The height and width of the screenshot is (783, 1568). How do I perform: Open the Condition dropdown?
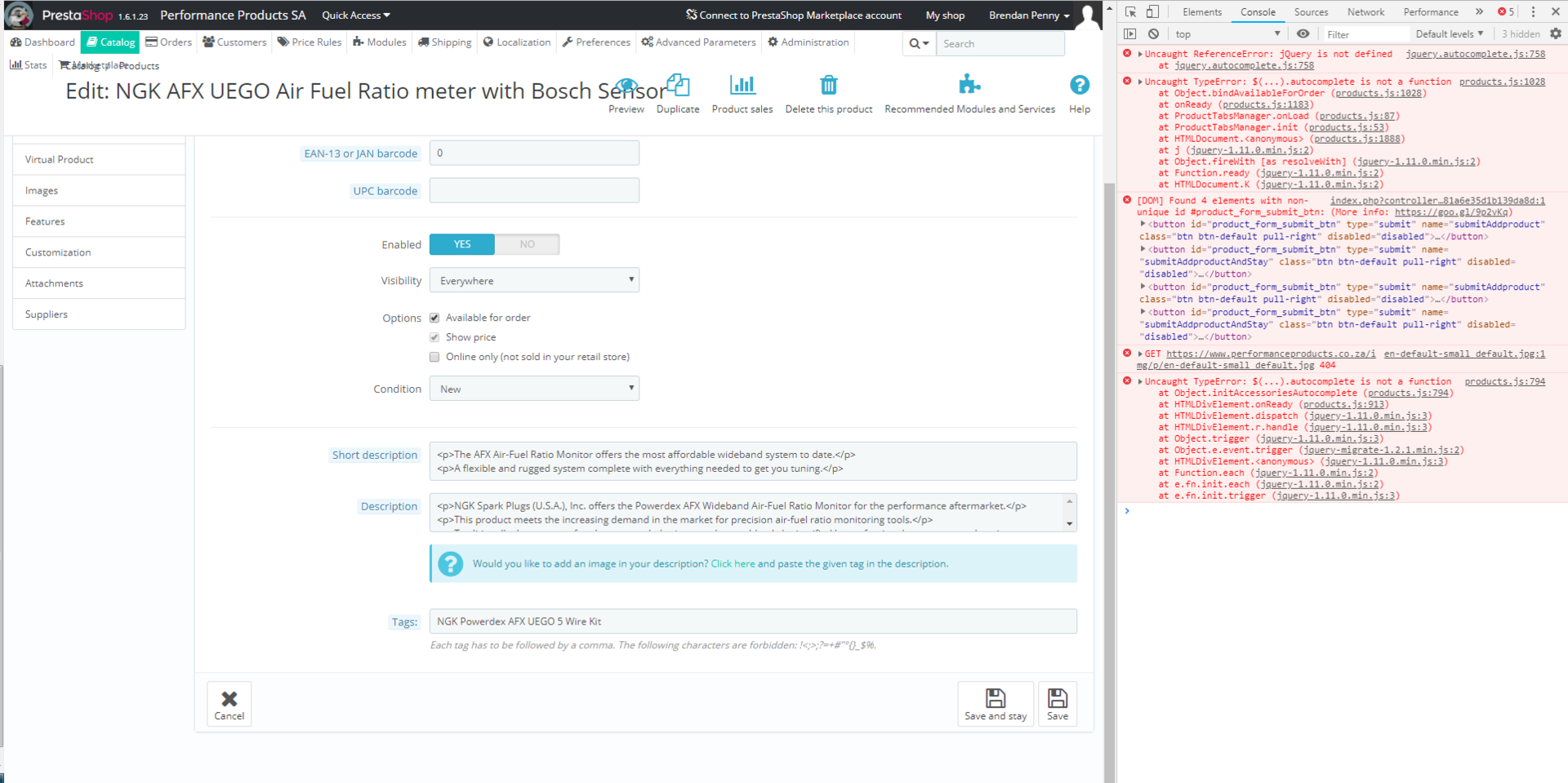click(x=534, y=389)
